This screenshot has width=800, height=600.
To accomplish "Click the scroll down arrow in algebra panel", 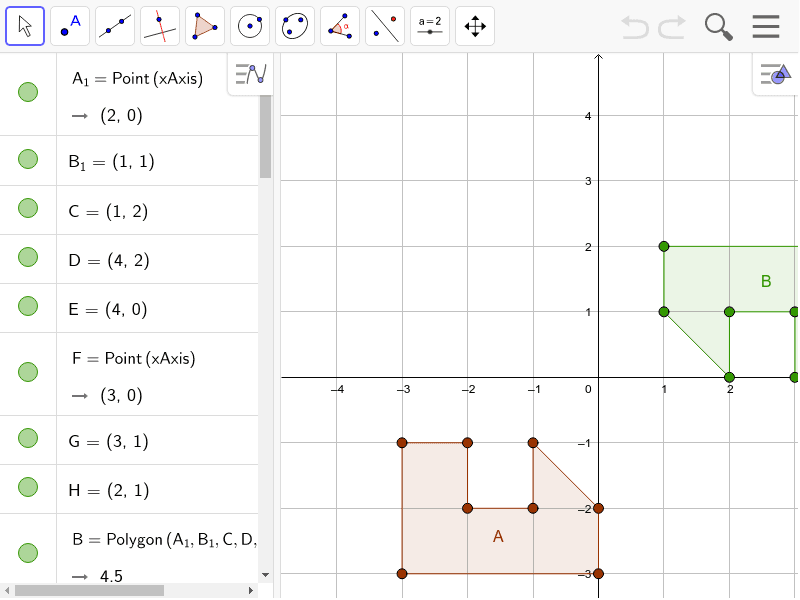I will click(x=265, y=575).
